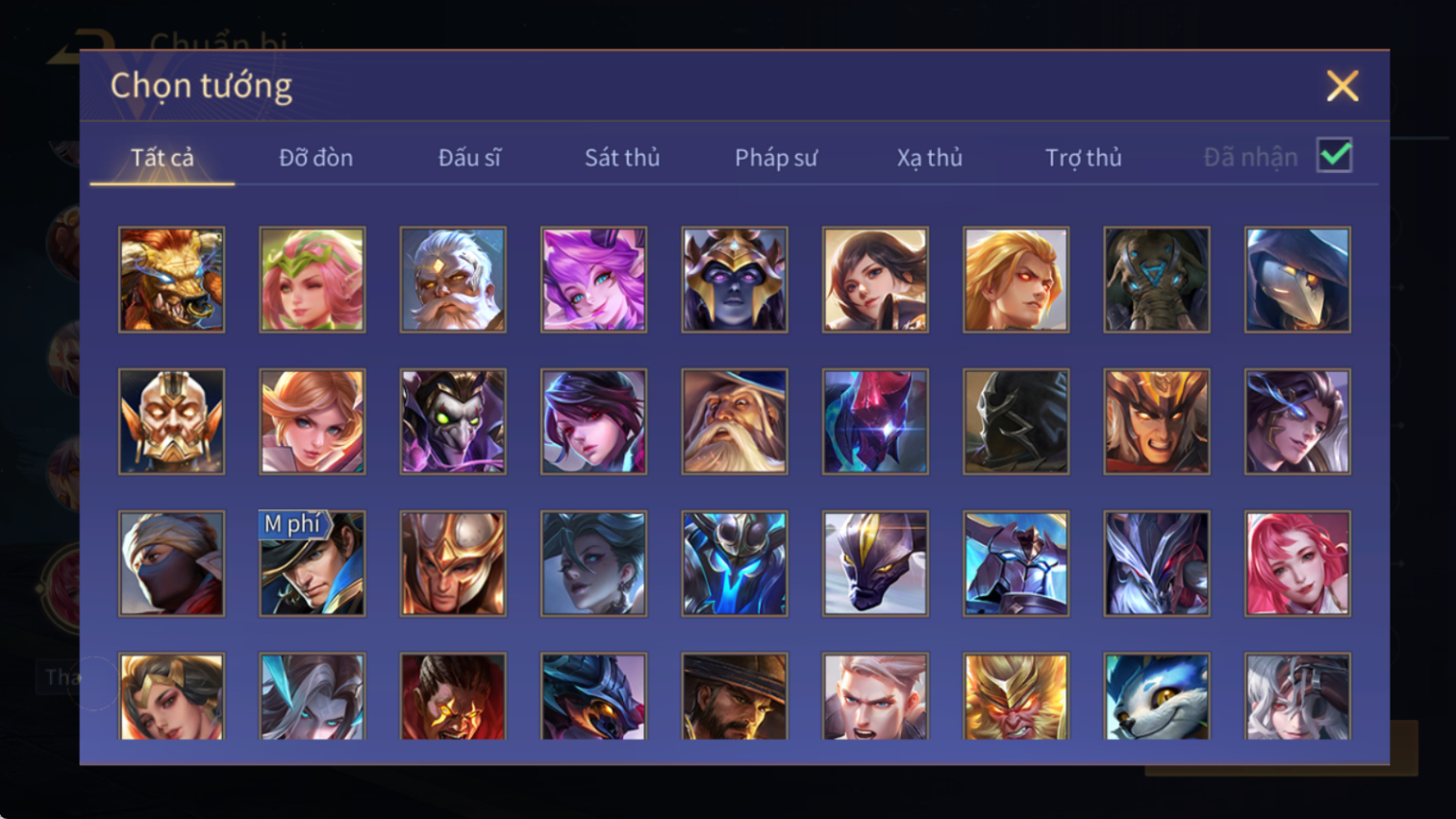The height and width of the screenshot is (819, 1456).
Task: Select the Tất cả tab
Action: tap(163, 158)
